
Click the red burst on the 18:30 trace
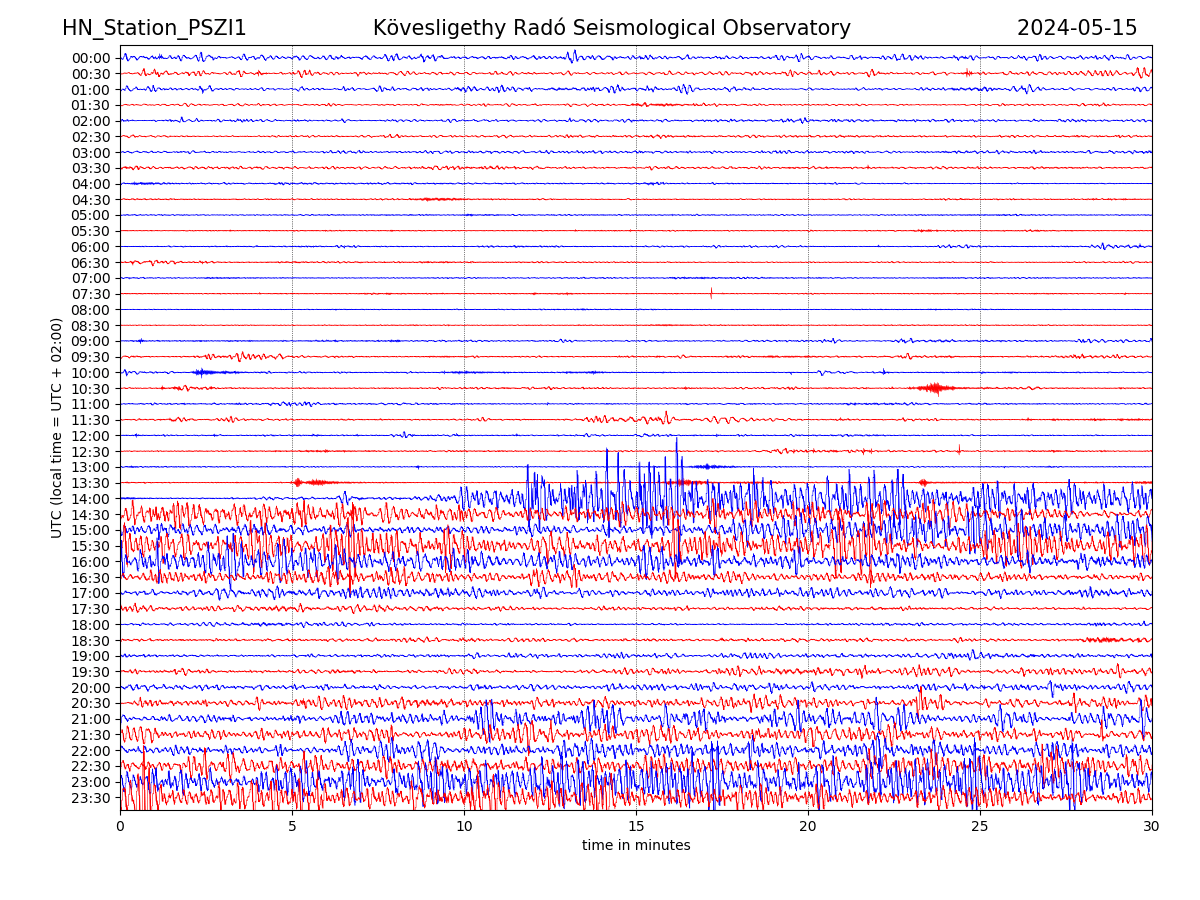click(1102, 640)
